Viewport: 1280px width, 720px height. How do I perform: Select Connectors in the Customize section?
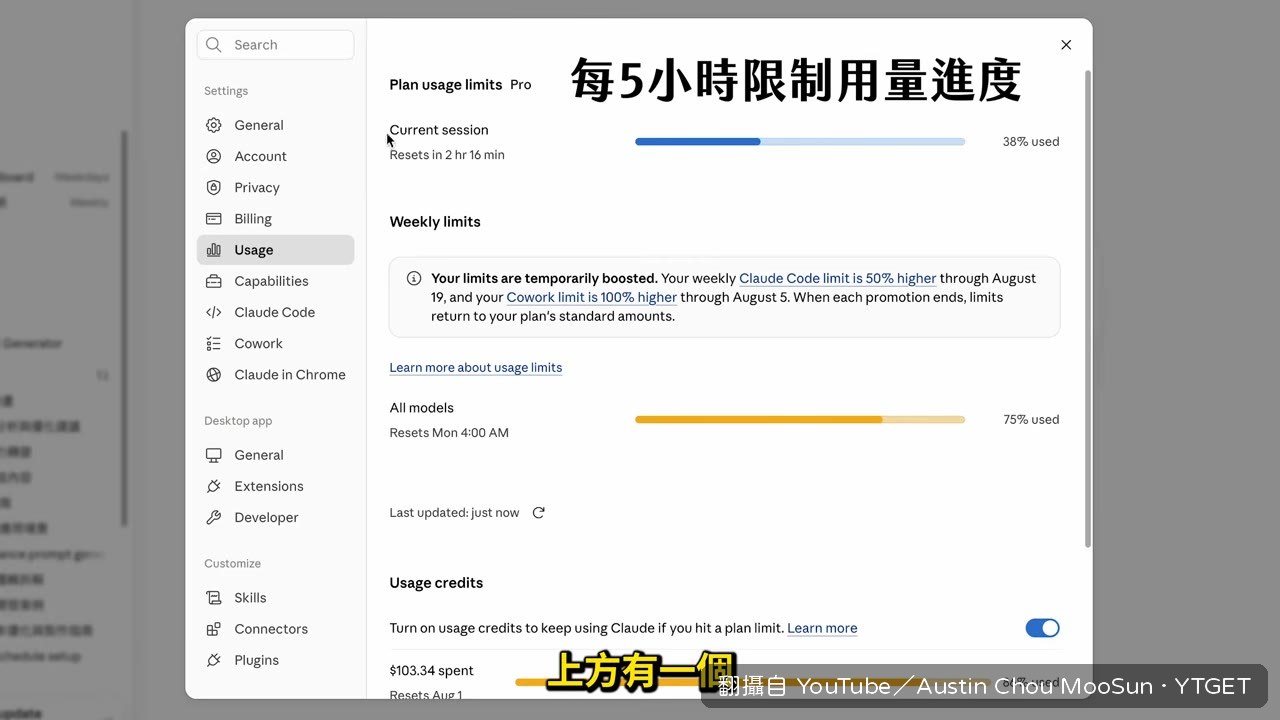click(x=275, y=629)
